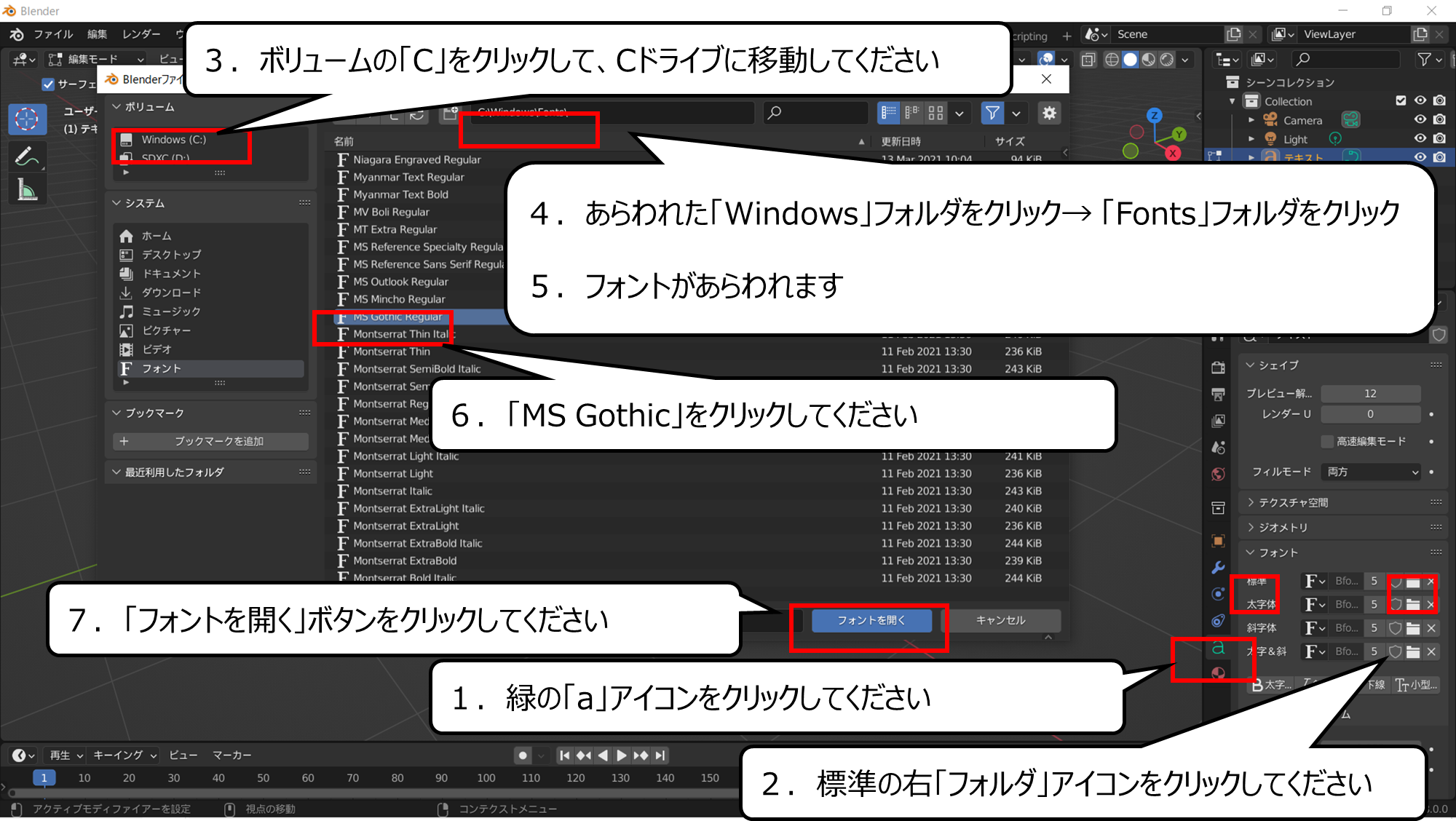1456x821 pixels.
Task: Open the レンダー menu
Action: (141, 34)
